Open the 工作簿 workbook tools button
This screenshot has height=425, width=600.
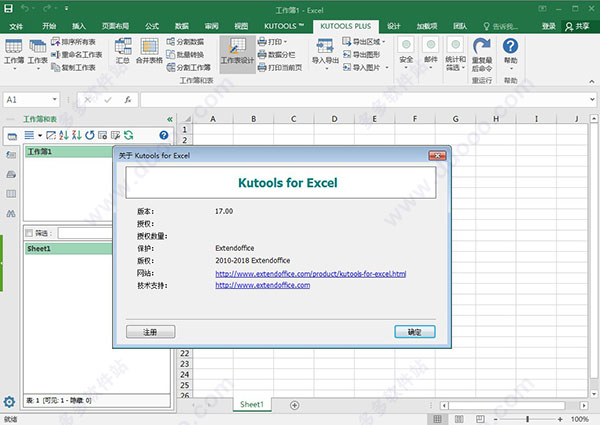pyautogui.click(x=14, y=53)
